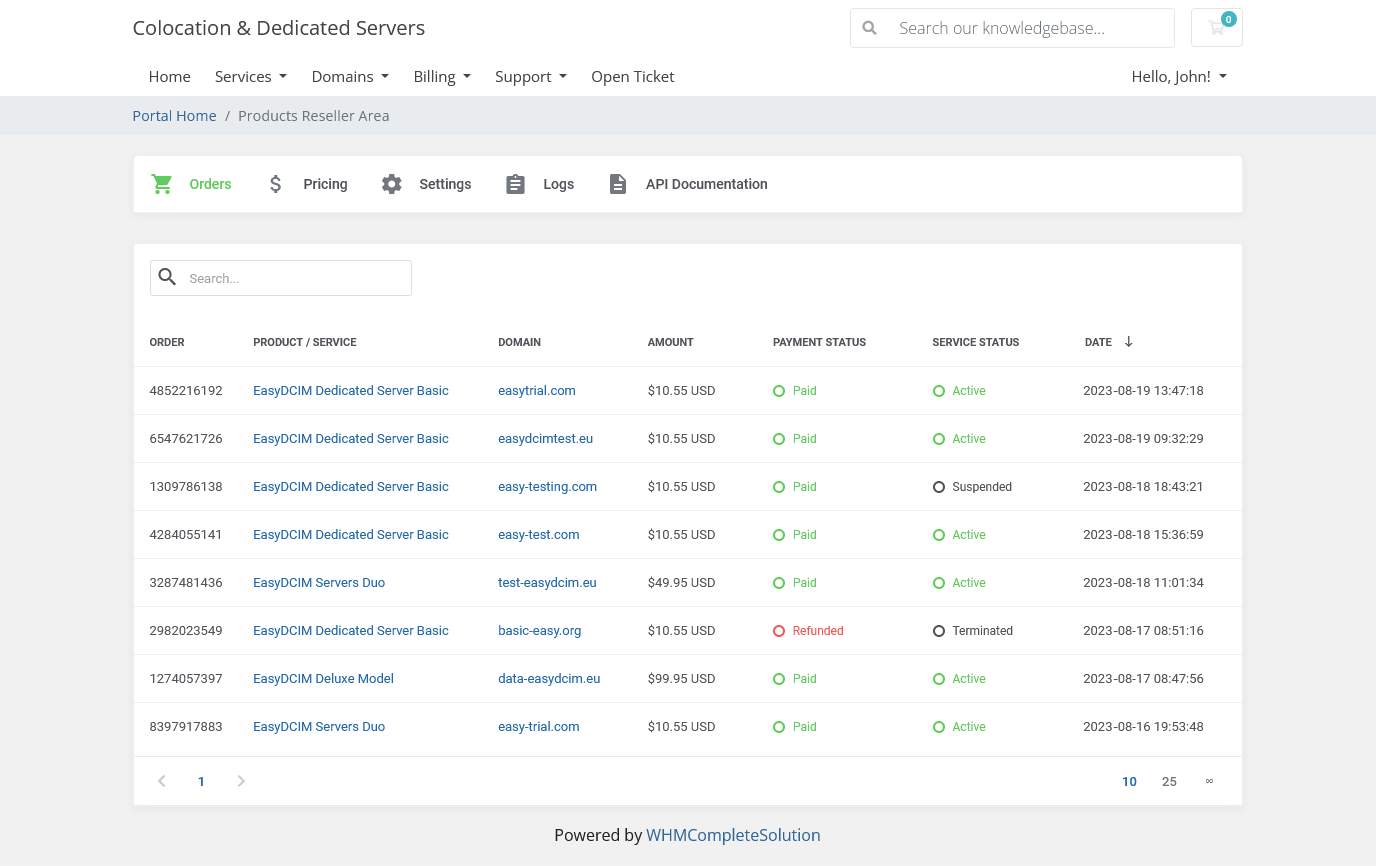Viewport: 1376px width, 866px height.
Task: Open EasyDCIM Servers Duo for test-easydcim.eu
Action: point(319,583)
